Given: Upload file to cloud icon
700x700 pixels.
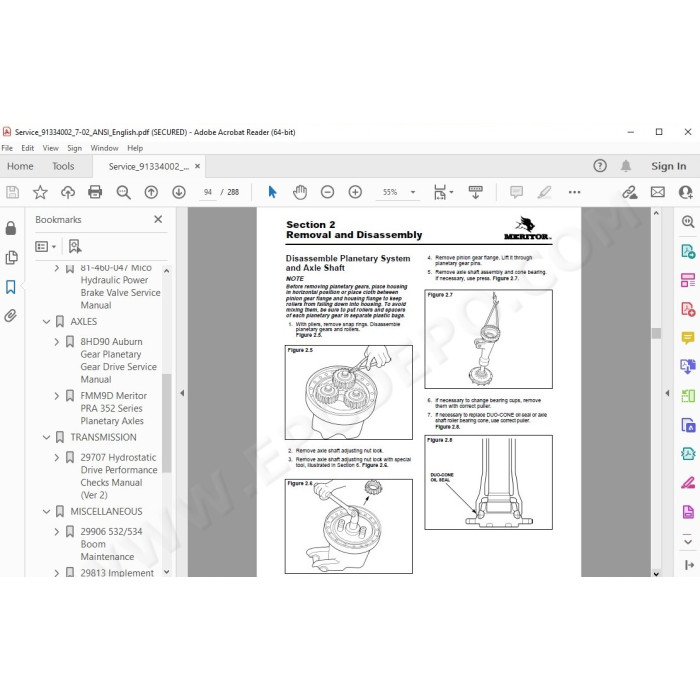Looking at the screenshot, I should [68, 192].
